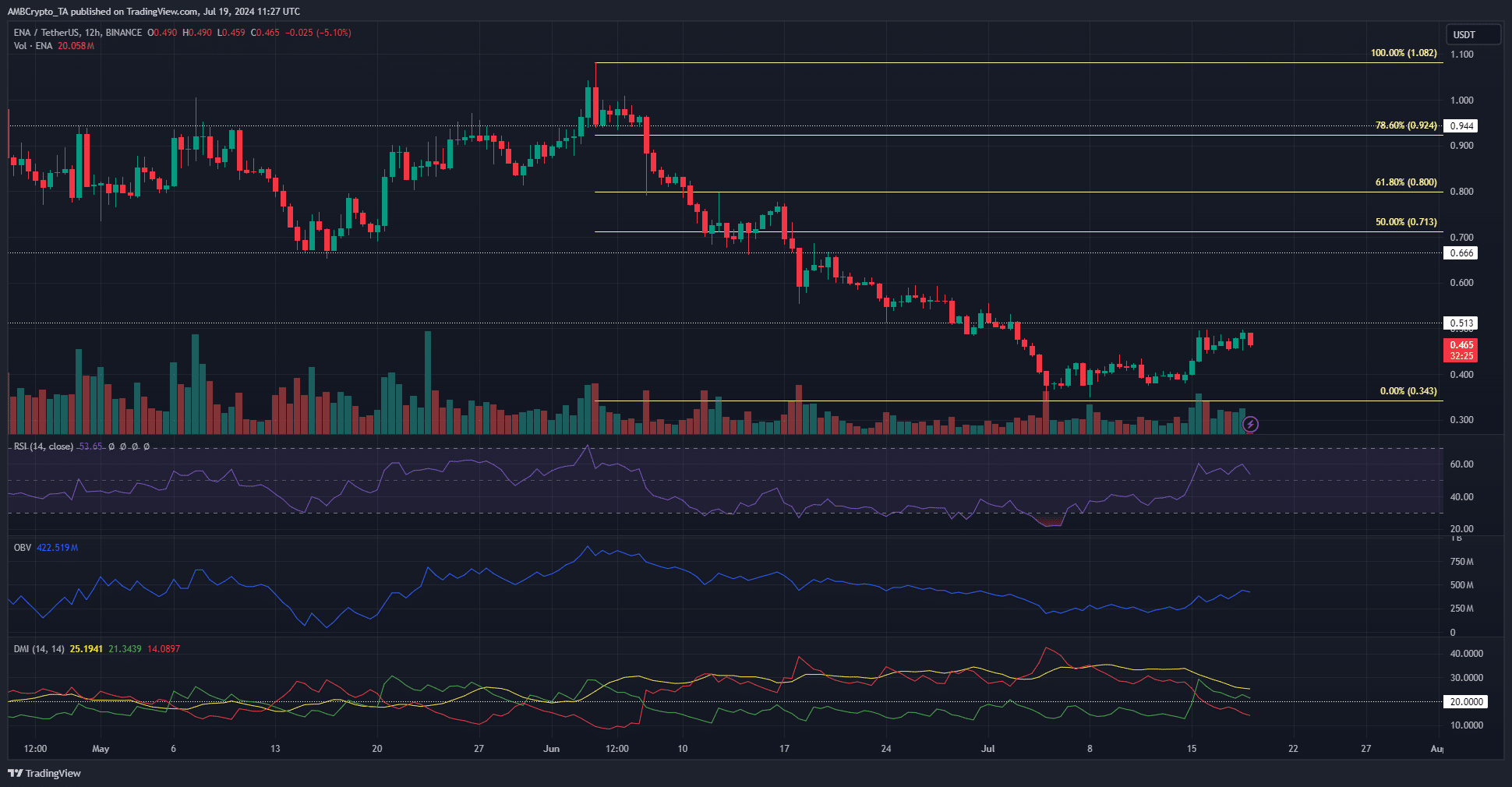Click the May label on time axis
The image size is (1512, 787).
(101, 749)
